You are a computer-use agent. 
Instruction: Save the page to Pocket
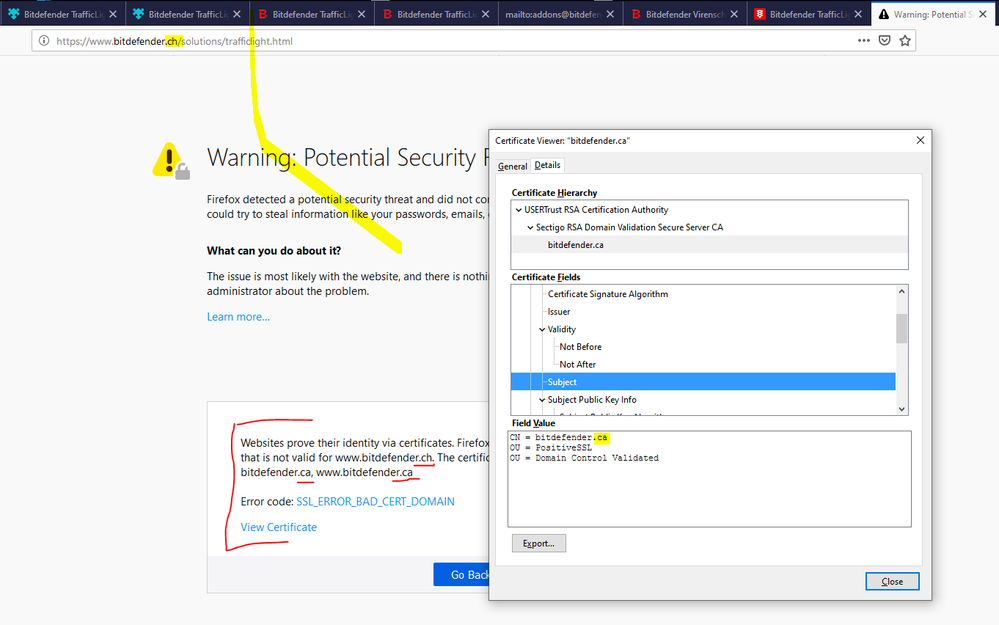tap(884, 41)
